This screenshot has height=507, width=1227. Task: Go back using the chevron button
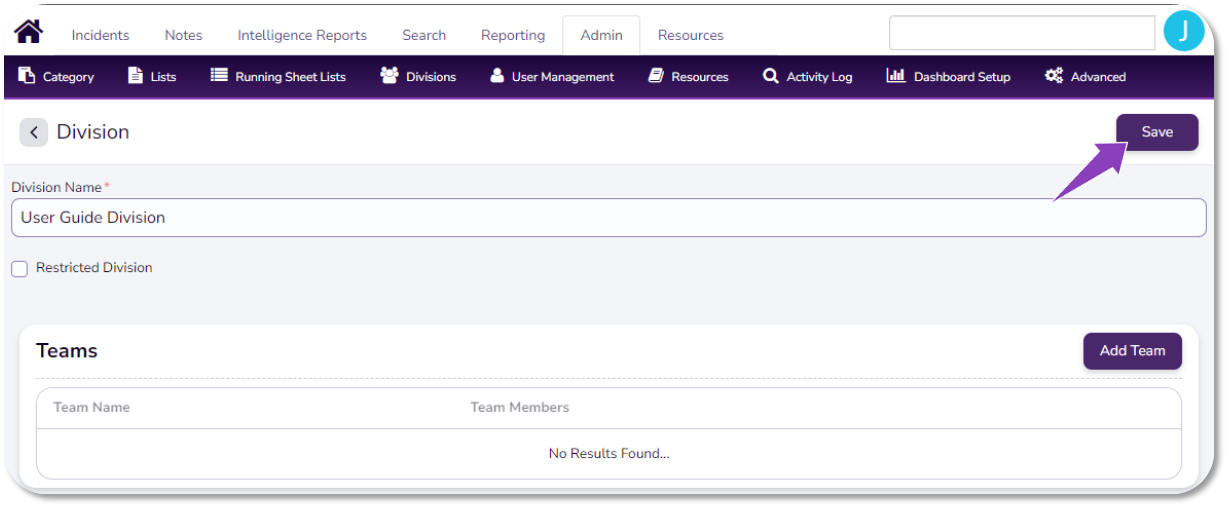tap(34, 132)
